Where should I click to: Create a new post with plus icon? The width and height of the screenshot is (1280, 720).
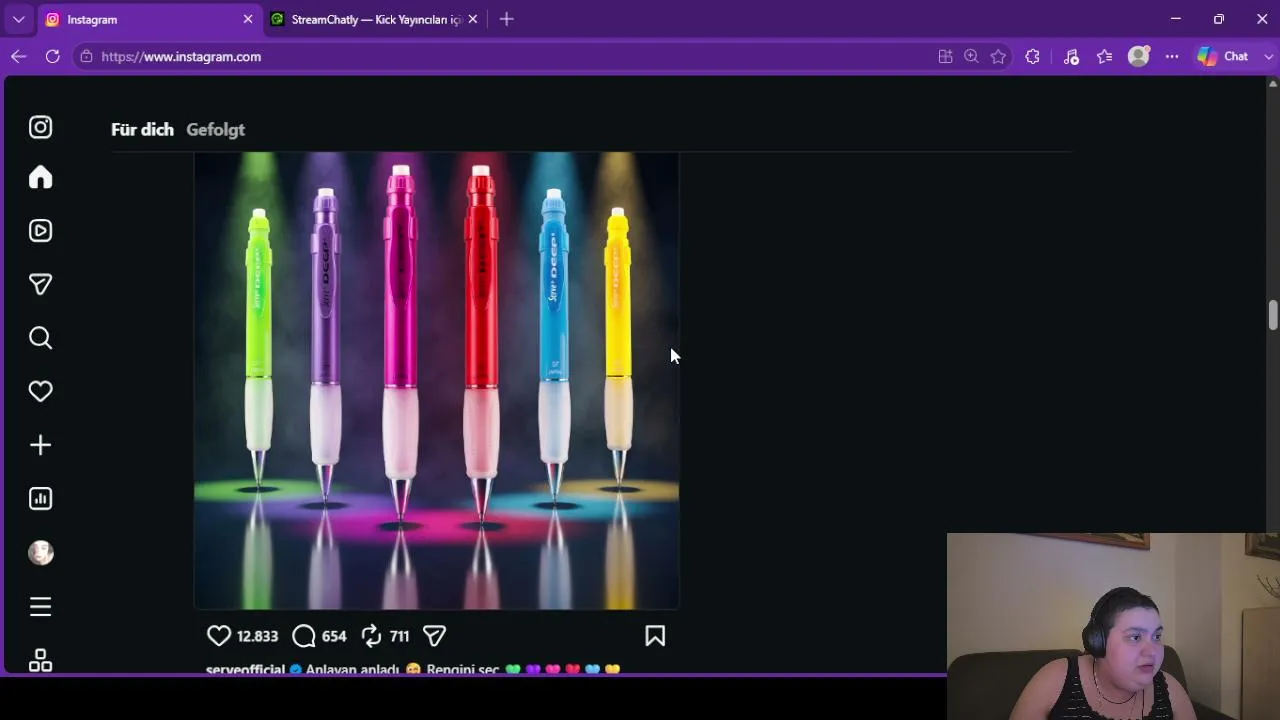[40, 445]
